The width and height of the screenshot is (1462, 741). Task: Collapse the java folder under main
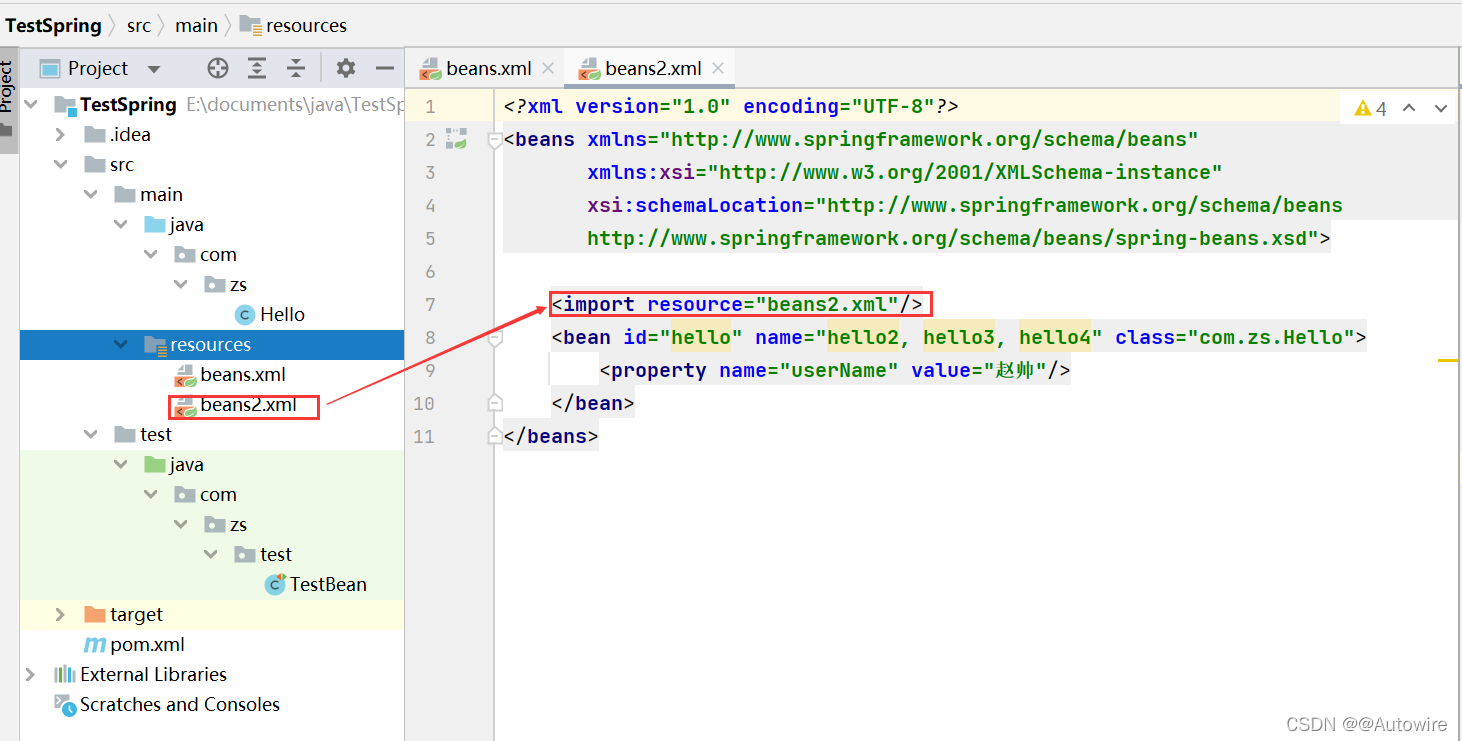[x=121, y=224]
